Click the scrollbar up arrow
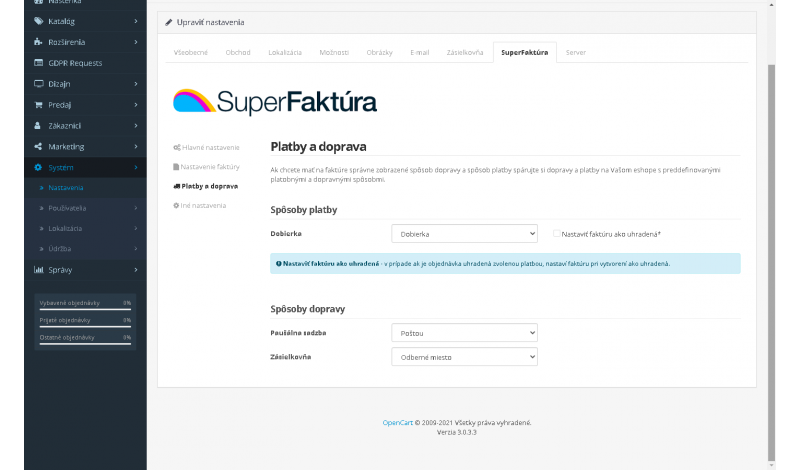 coord(771,4)
